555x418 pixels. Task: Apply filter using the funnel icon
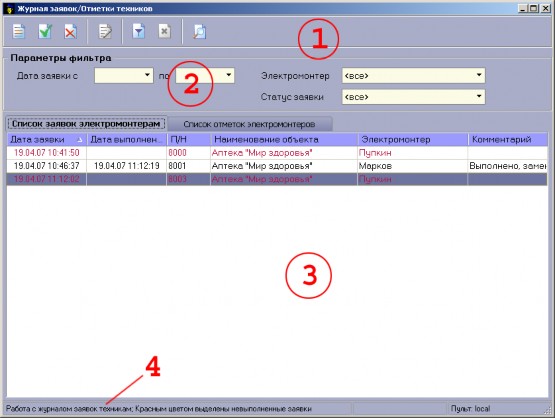click(x=138, y=32)
